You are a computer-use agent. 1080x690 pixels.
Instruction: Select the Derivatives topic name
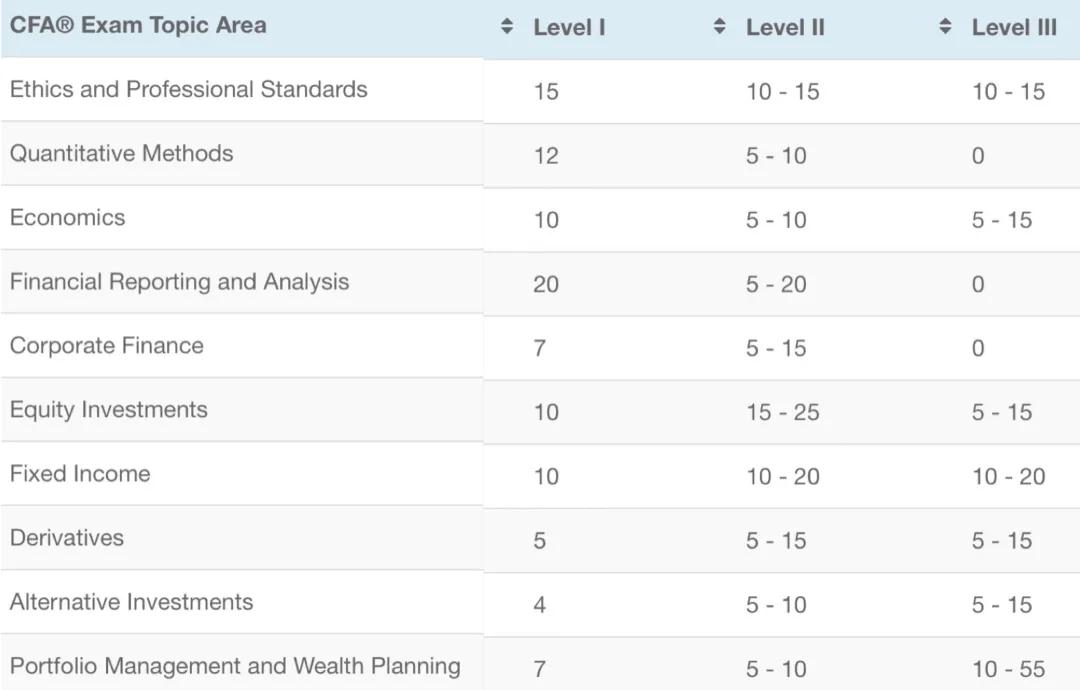(67, 538)
